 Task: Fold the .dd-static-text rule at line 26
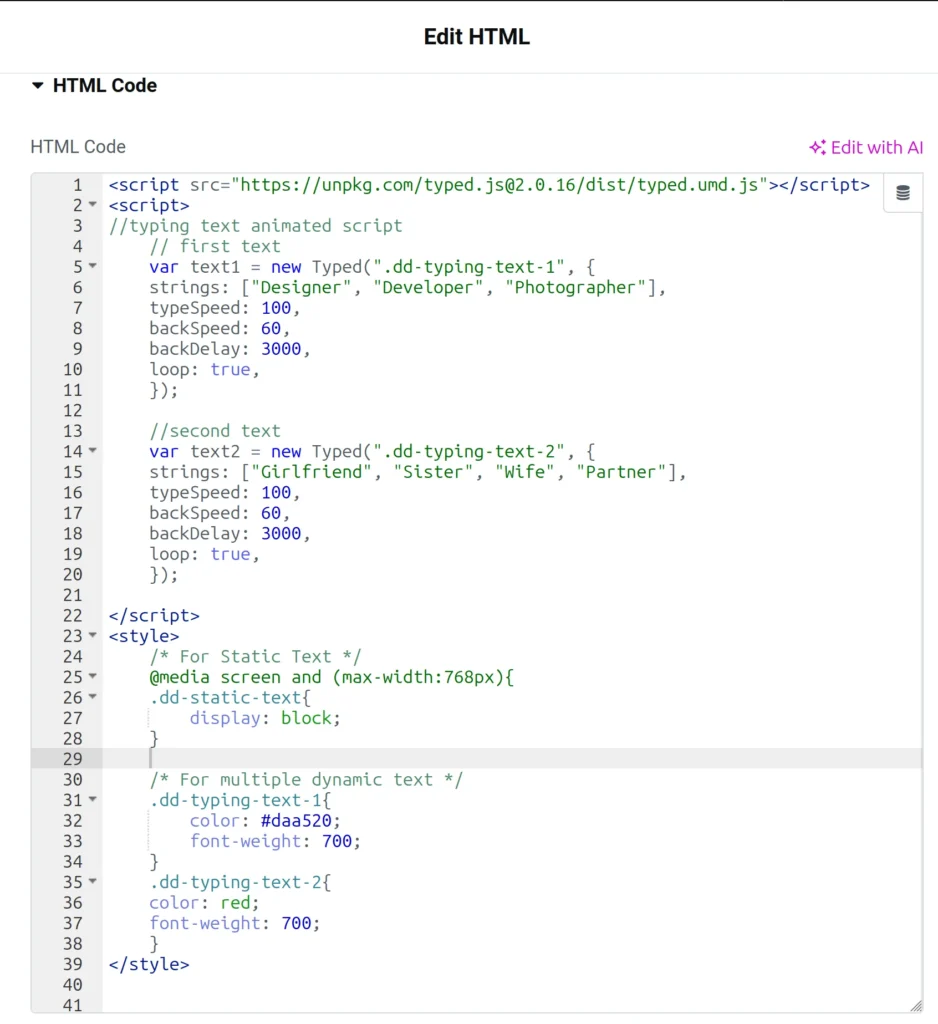[93, 697]
